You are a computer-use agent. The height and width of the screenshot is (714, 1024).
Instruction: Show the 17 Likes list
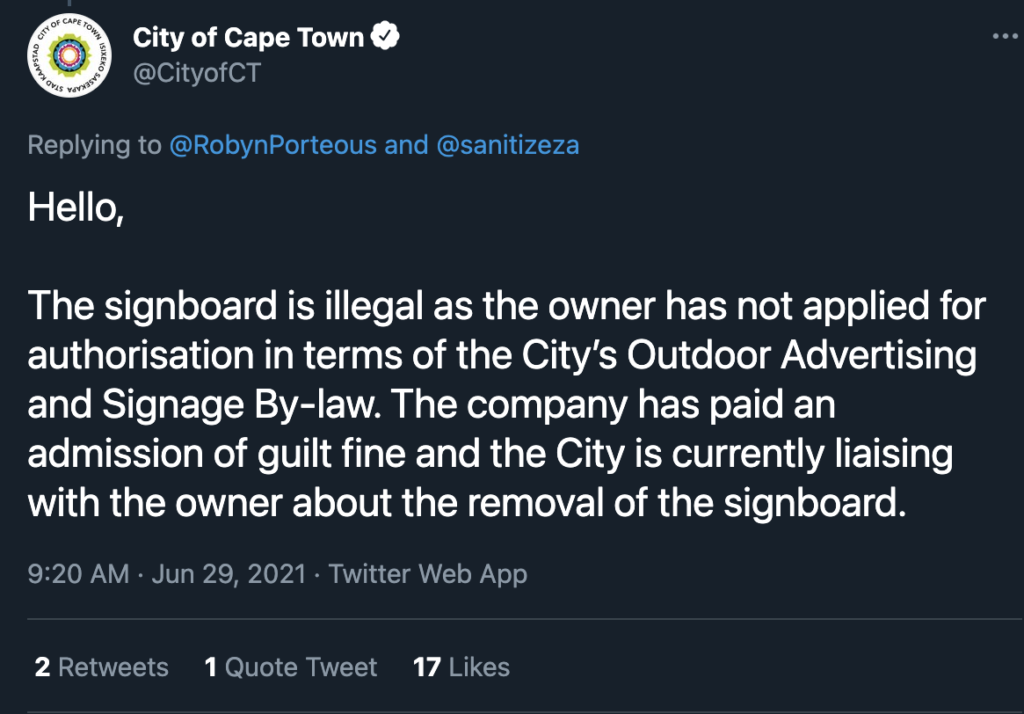point(461,667)
